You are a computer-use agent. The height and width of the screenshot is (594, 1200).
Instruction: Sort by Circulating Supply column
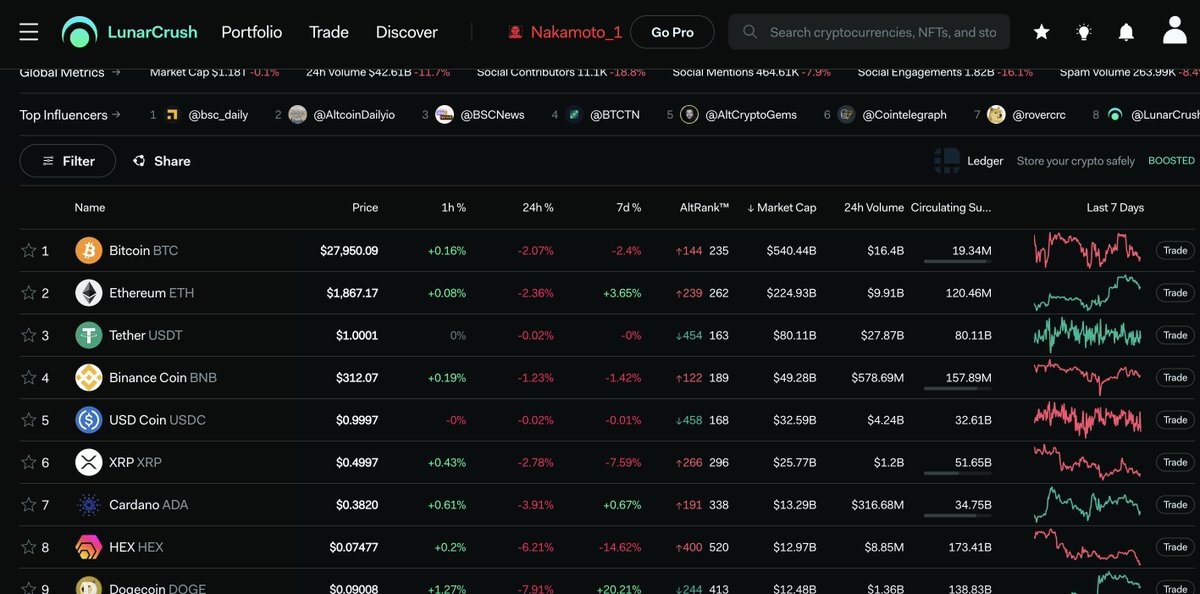(951, 207)
